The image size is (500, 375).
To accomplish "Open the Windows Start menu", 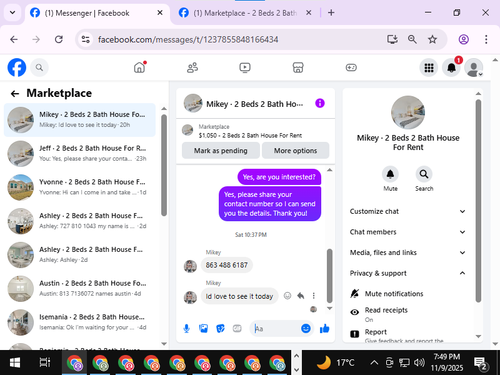I will (15, 362).
